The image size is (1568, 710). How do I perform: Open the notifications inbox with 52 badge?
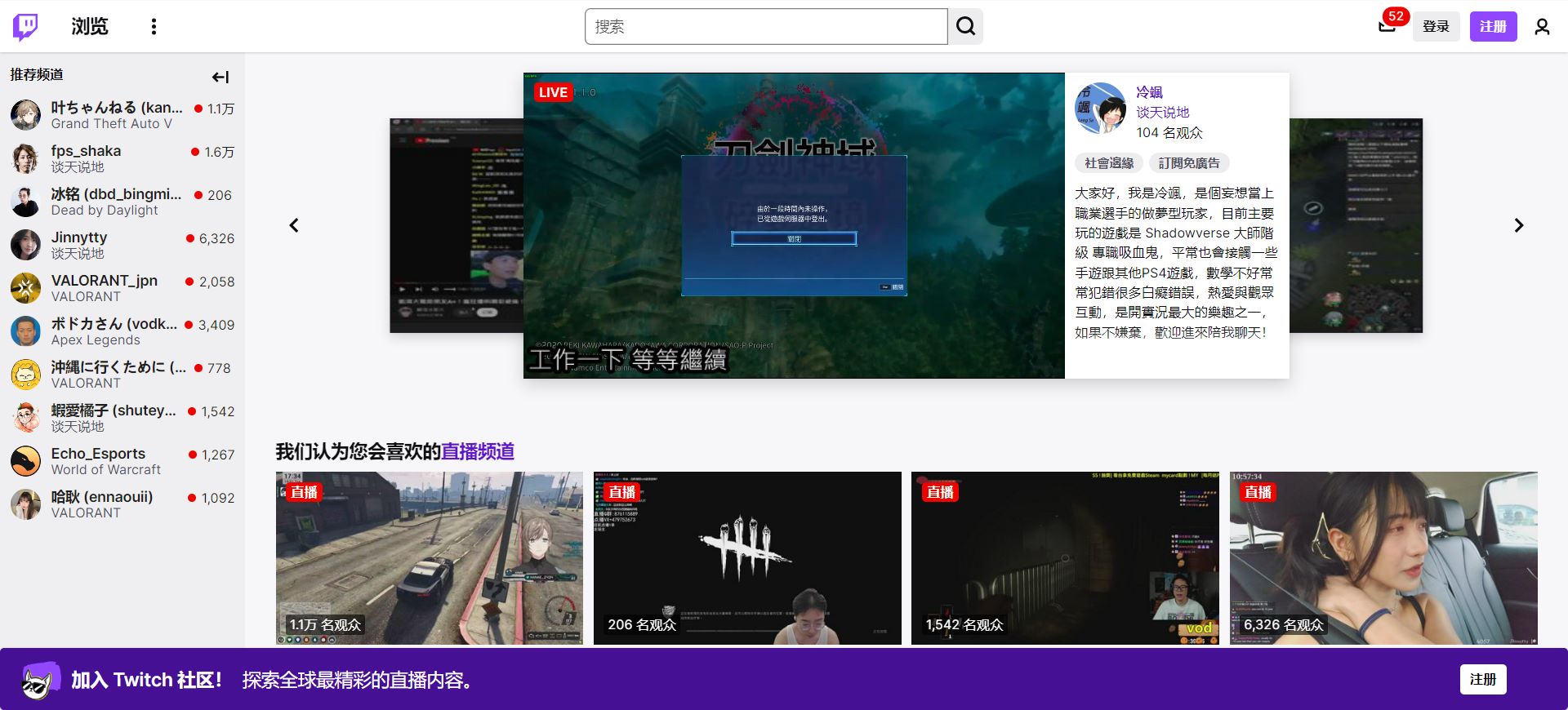pyautogui.click(x=1388, y=26)
